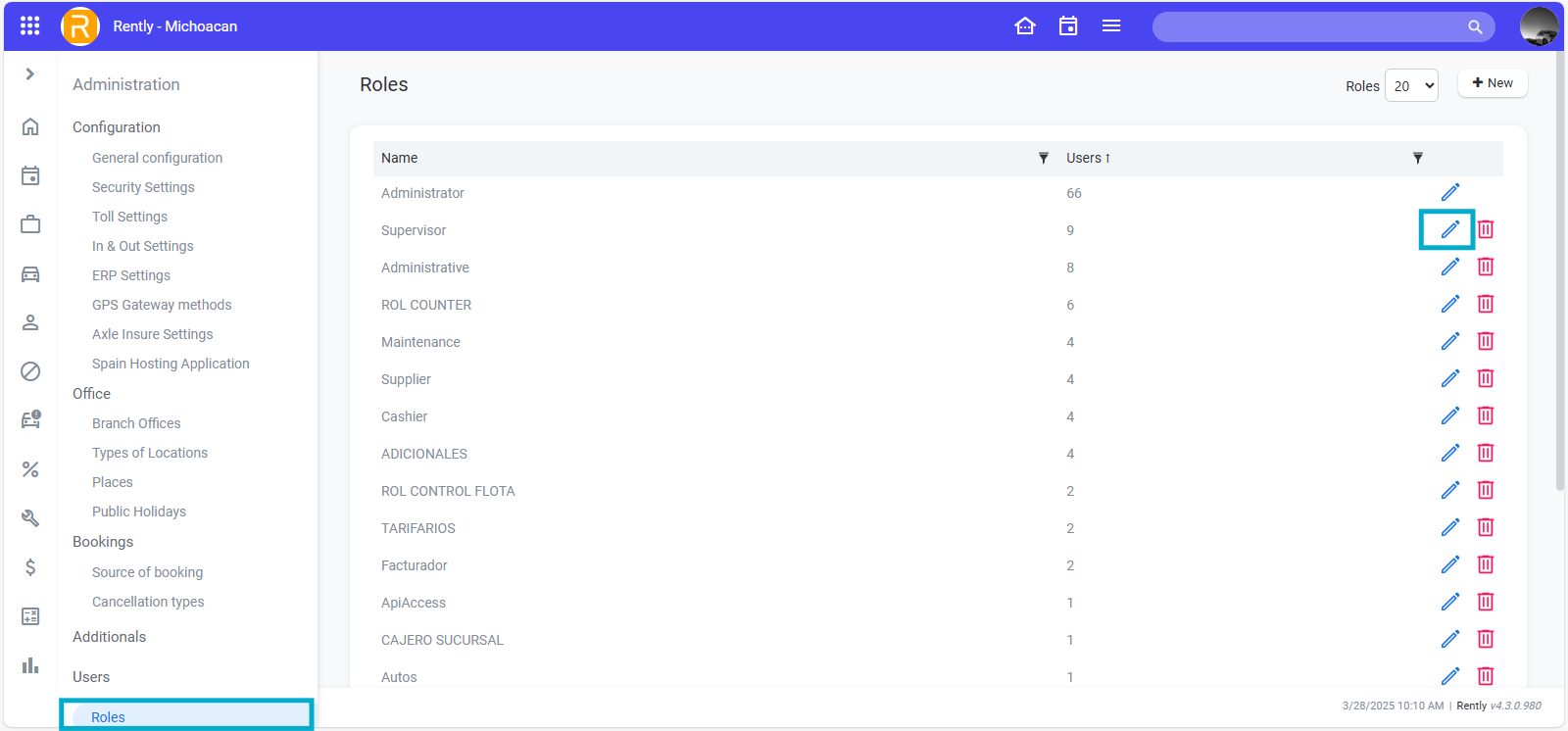Open the blocked circle sidebar icon
This screenshot has width=1568, height=731.
click(30, 371)
